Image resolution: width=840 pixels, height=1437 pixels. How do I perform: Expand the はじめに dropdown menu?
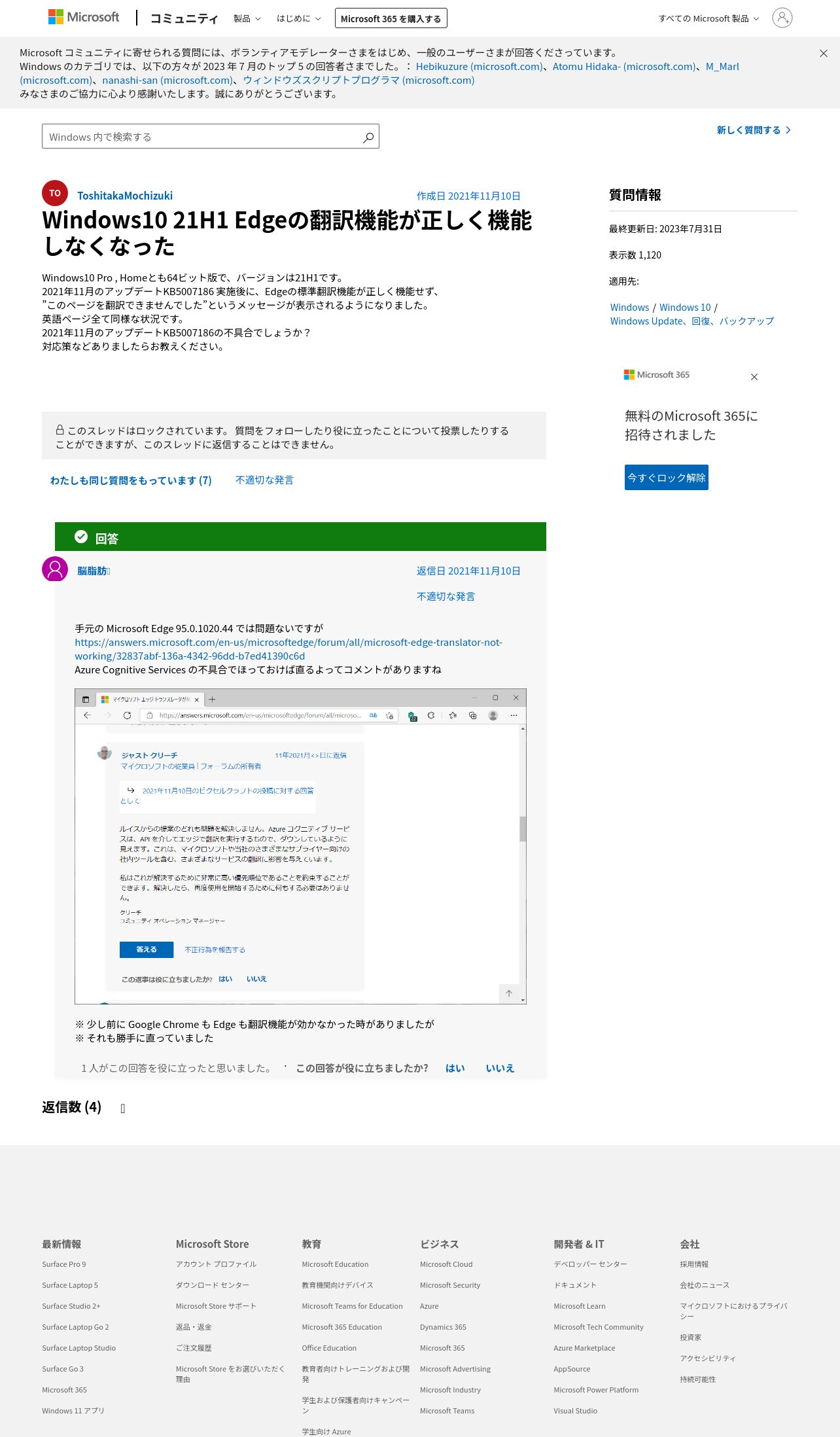298,18
